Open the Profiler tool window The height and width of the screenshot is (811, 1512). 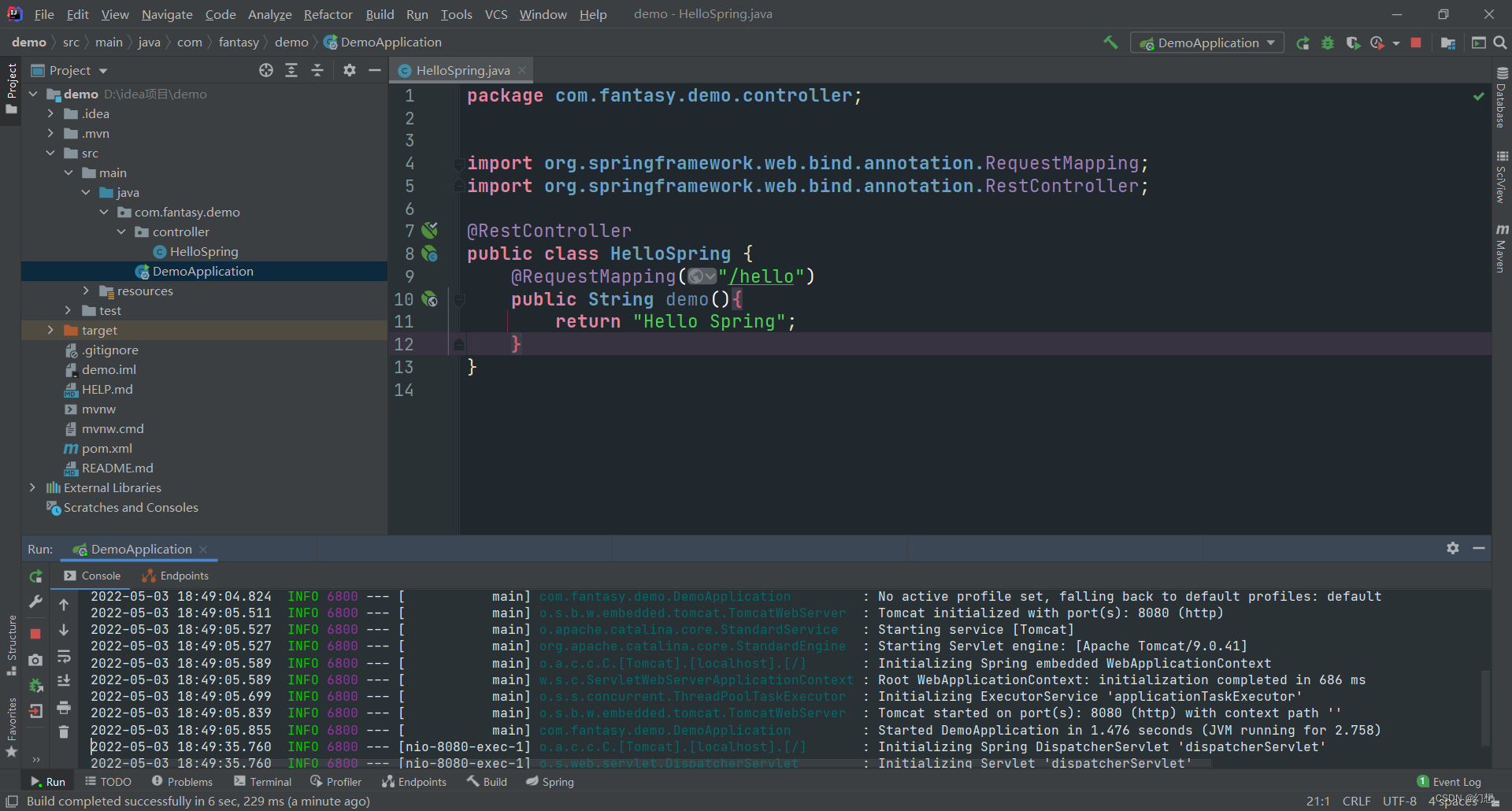pos(335,781)
